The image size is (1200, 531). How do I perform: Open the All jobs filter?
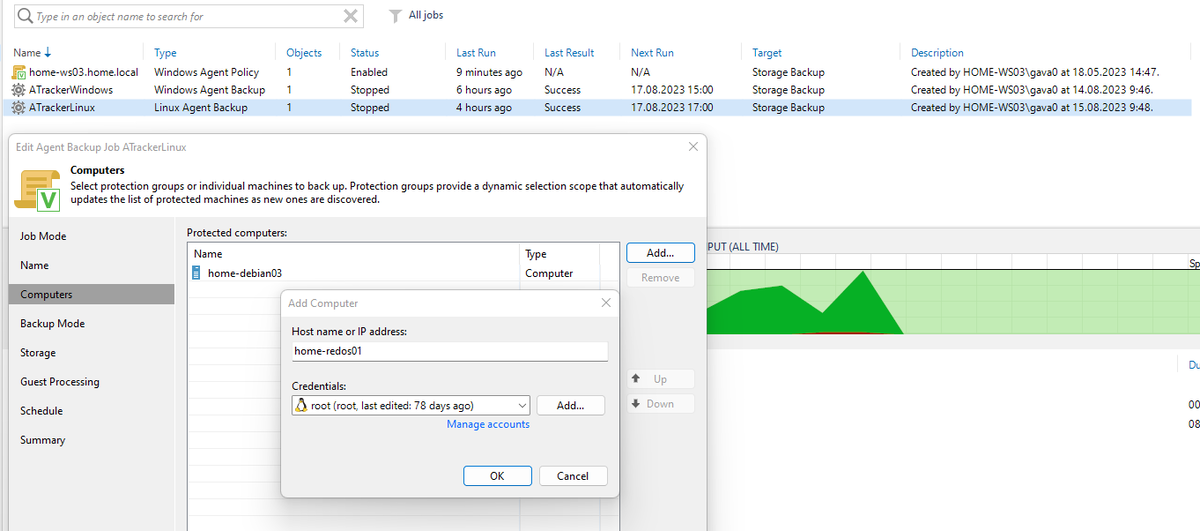426,16
